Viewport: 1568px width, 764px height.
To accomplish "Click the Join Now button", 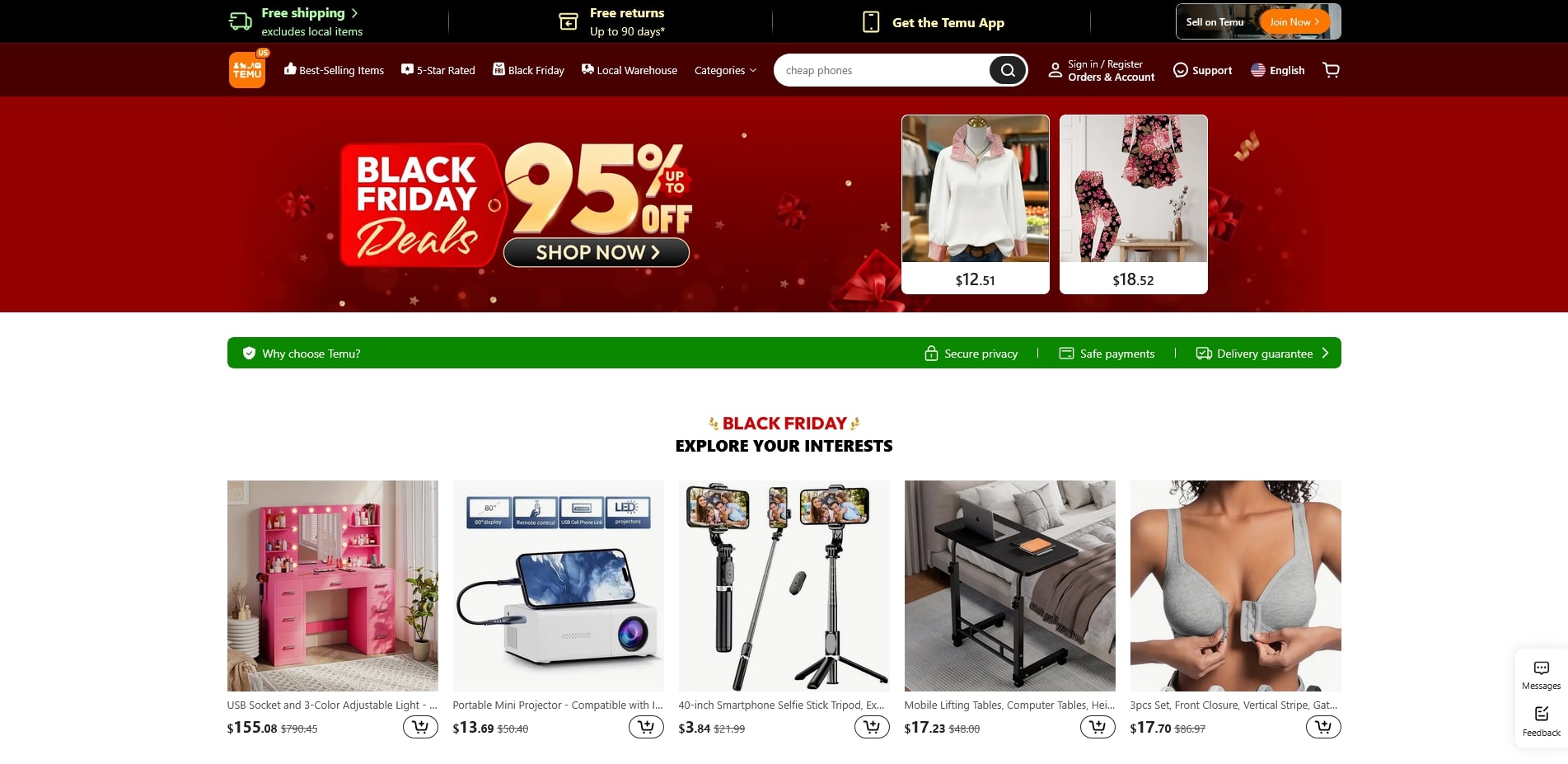I will [x=1294, y=22].
